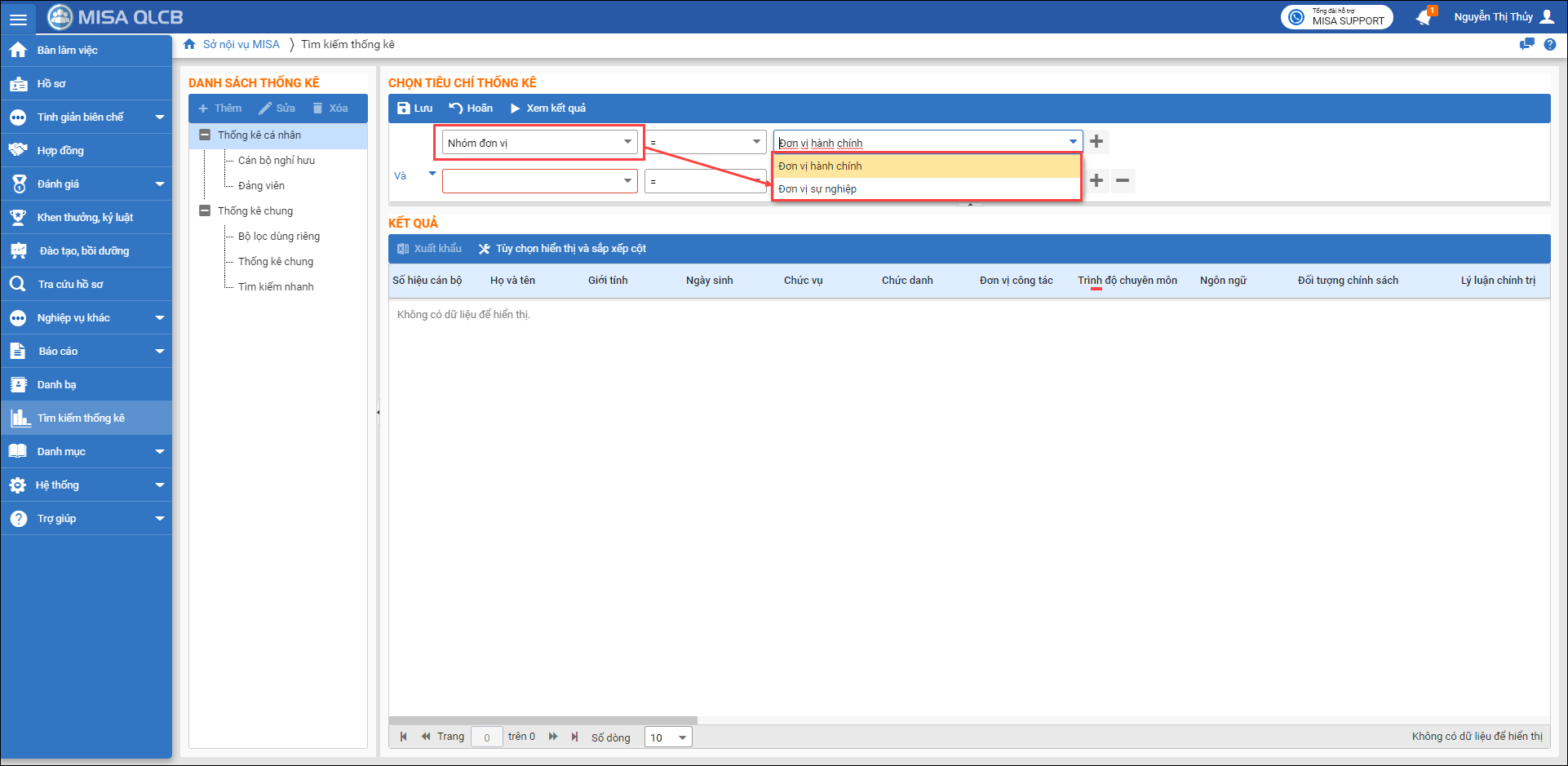Screen dimensions: 1568x766
Task: Go to the last page icon
Action: pos(574,737)
